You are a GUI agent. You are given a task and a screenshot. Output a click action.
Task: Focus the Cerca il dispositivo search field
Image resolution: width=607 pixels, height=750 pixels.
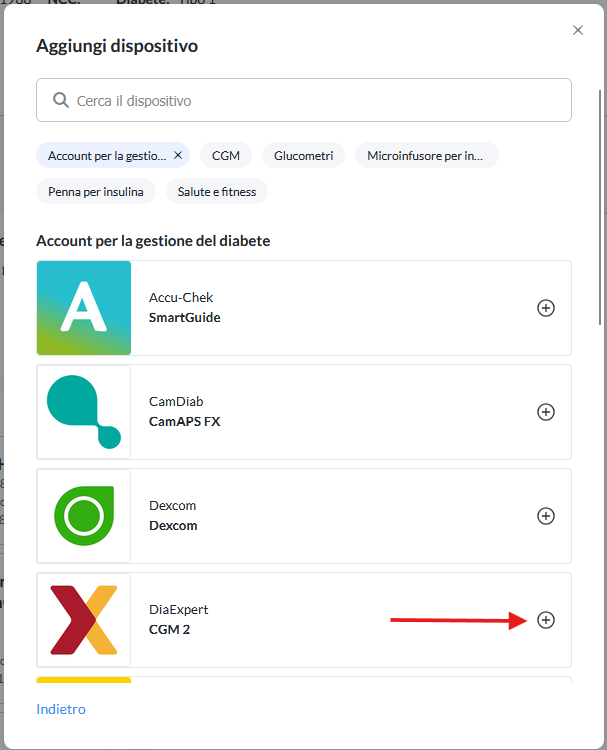pyautogui.click(x=304, y=100)
